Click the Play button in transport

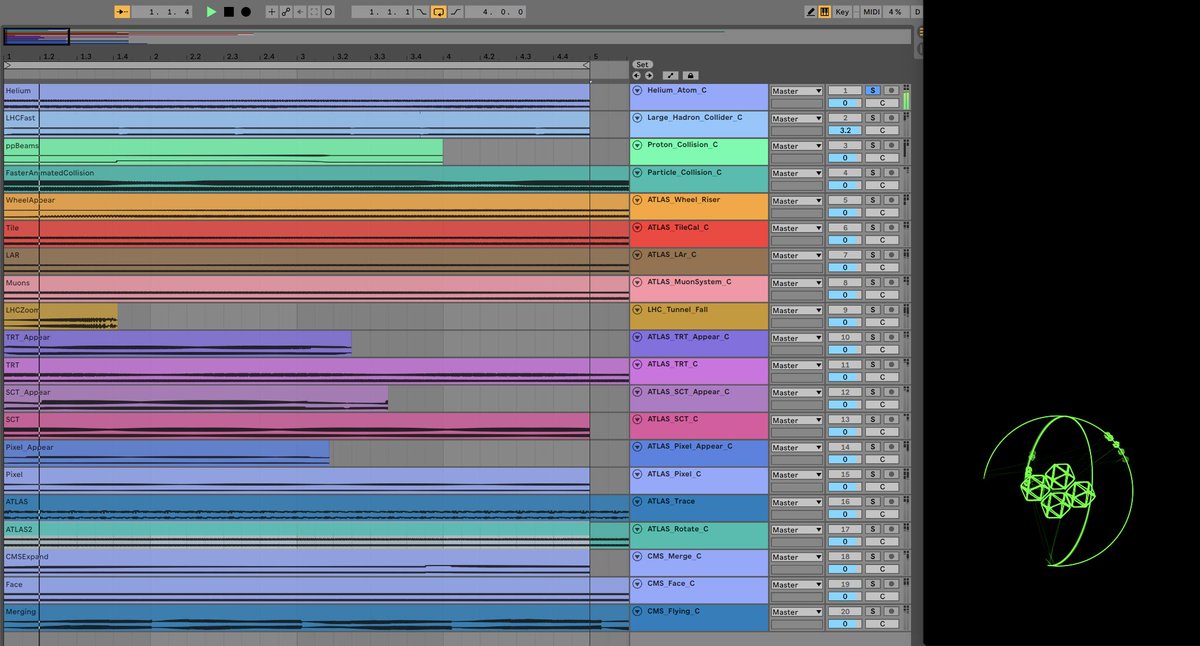(x=211, y=12)
